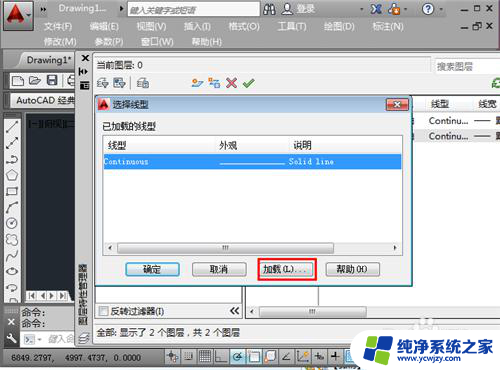The height and width of the screenshot is (370, 500).
Task: Select the Polygon draw tool
Action: tap(12, 175)
